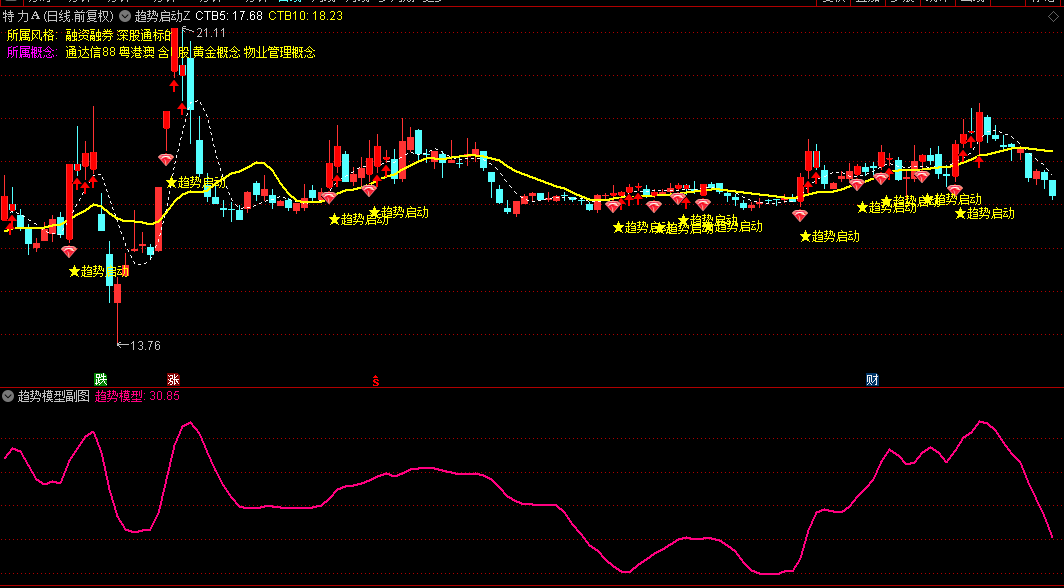Click the CTB5: 17.68 value
The width and height of the screenshot is (1064, 588).
click(x=229, y=16)
